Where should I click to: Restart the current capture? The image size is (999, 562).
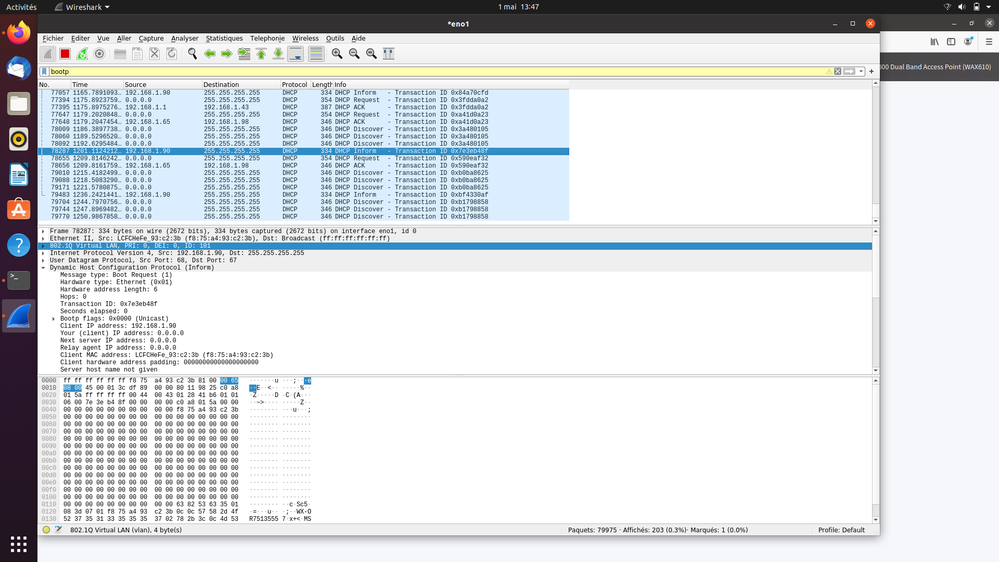coord(82,54)
